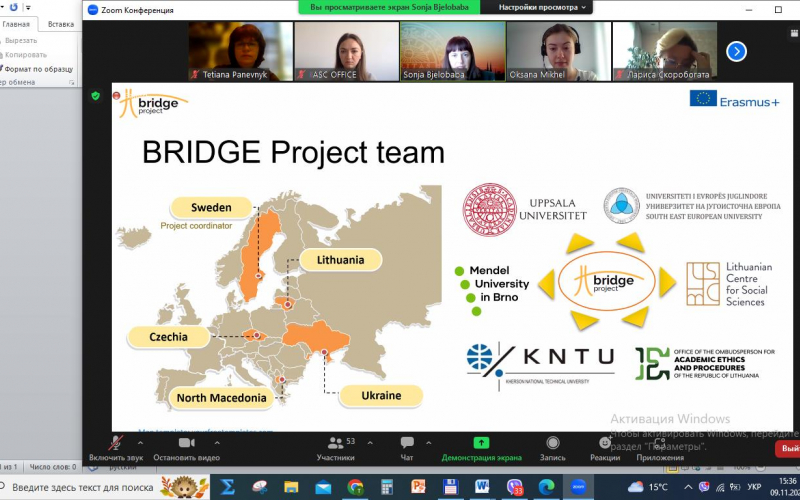800x500 pixels.
Task: Open Calculator from the taskbar
Action: pos(387,487)
